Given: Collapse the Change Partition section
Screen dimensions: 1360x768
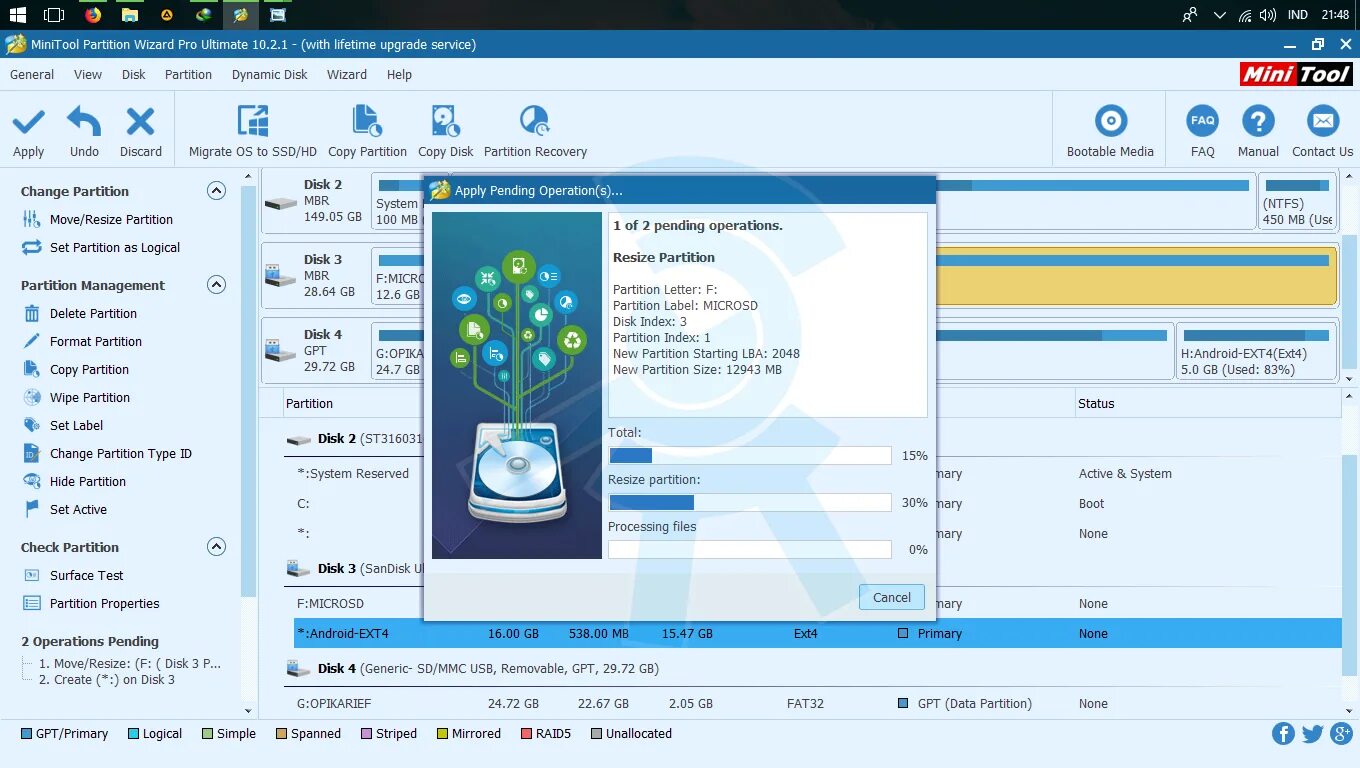Looking at the screenshot, I should click(x=216, y=190).
